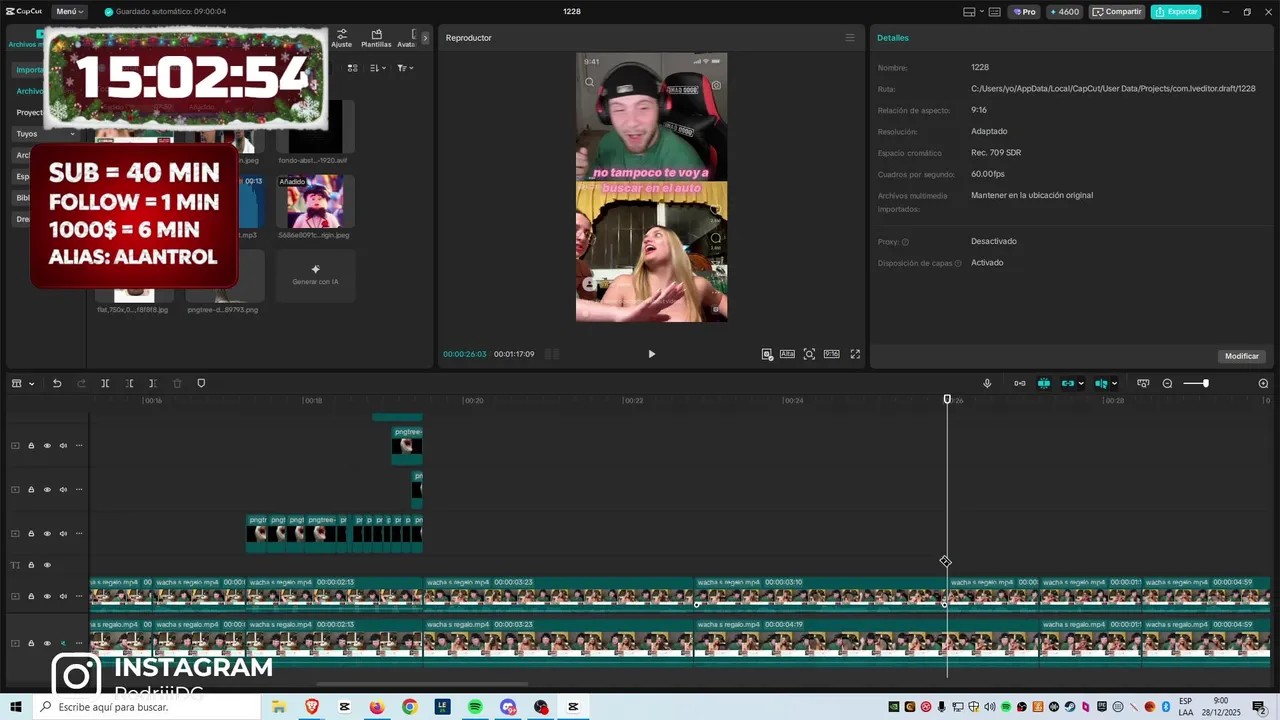Viewport: 1280px width, 720px height.
Task: Open Spotify from the Windows taskbar
Action: tap(475, 707)
